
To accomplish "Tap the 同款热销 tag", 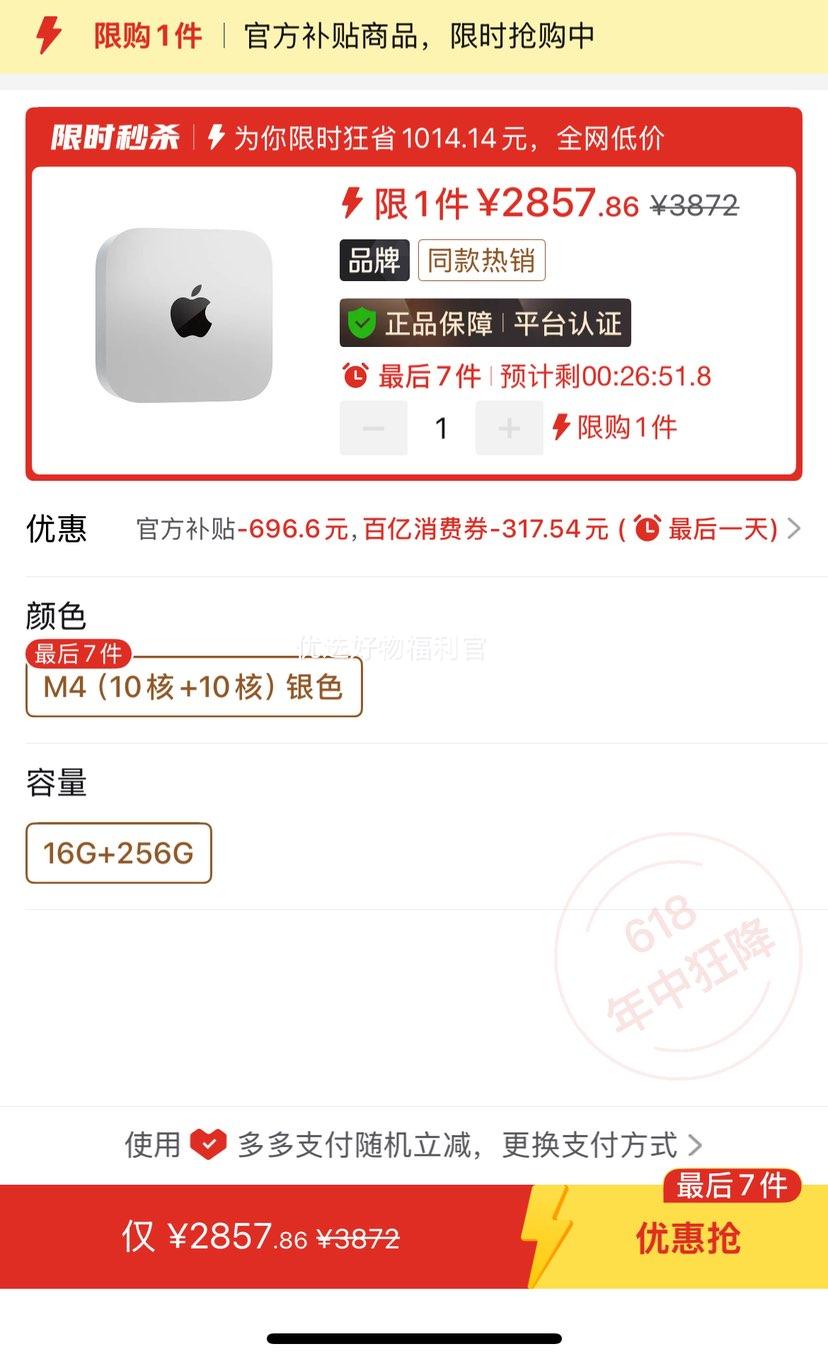I will point(481,261).
